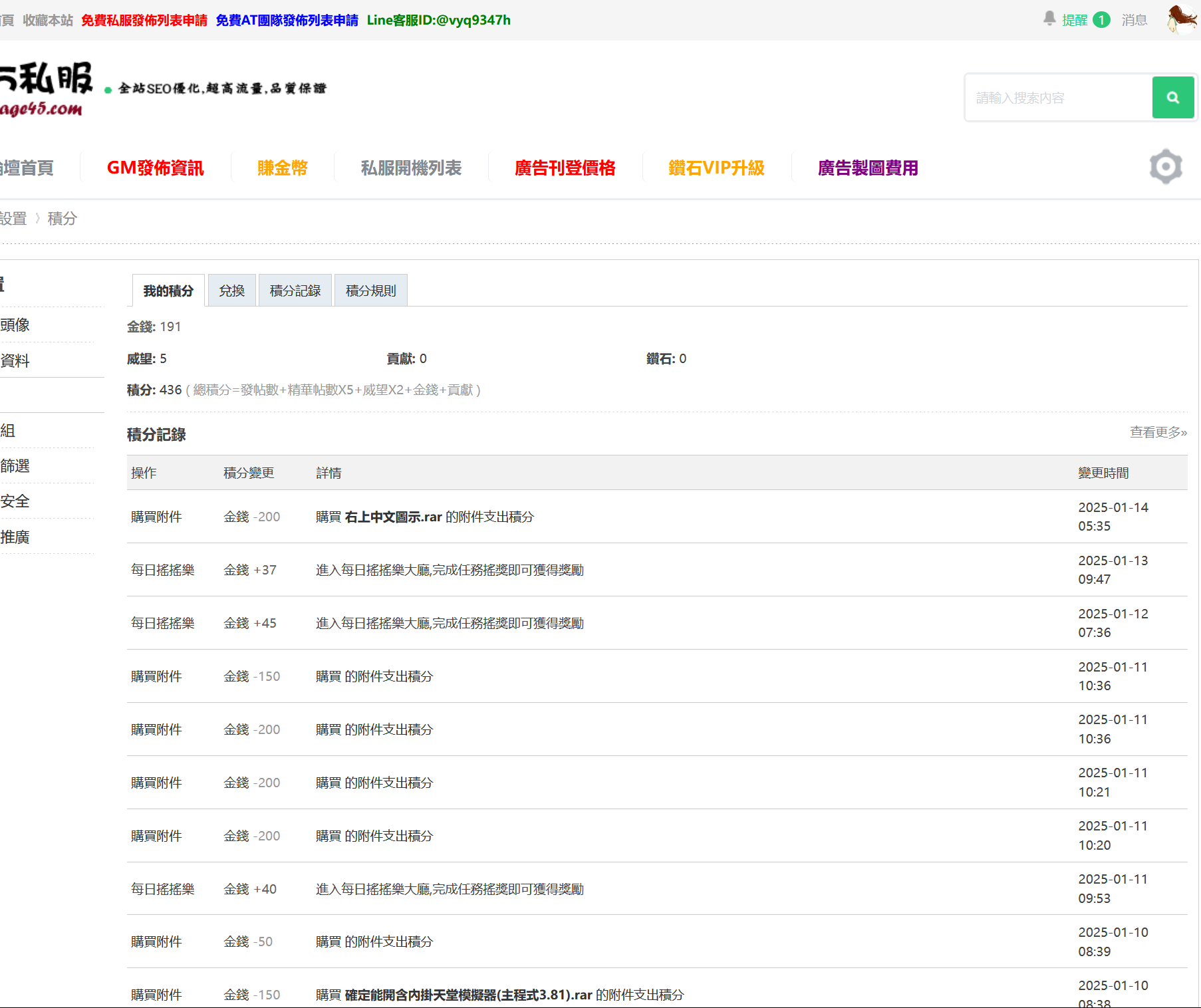Click 操作 column header
Image resolution: width=1201 pixels, height=1008 pixels.
(x=144, y=473)
